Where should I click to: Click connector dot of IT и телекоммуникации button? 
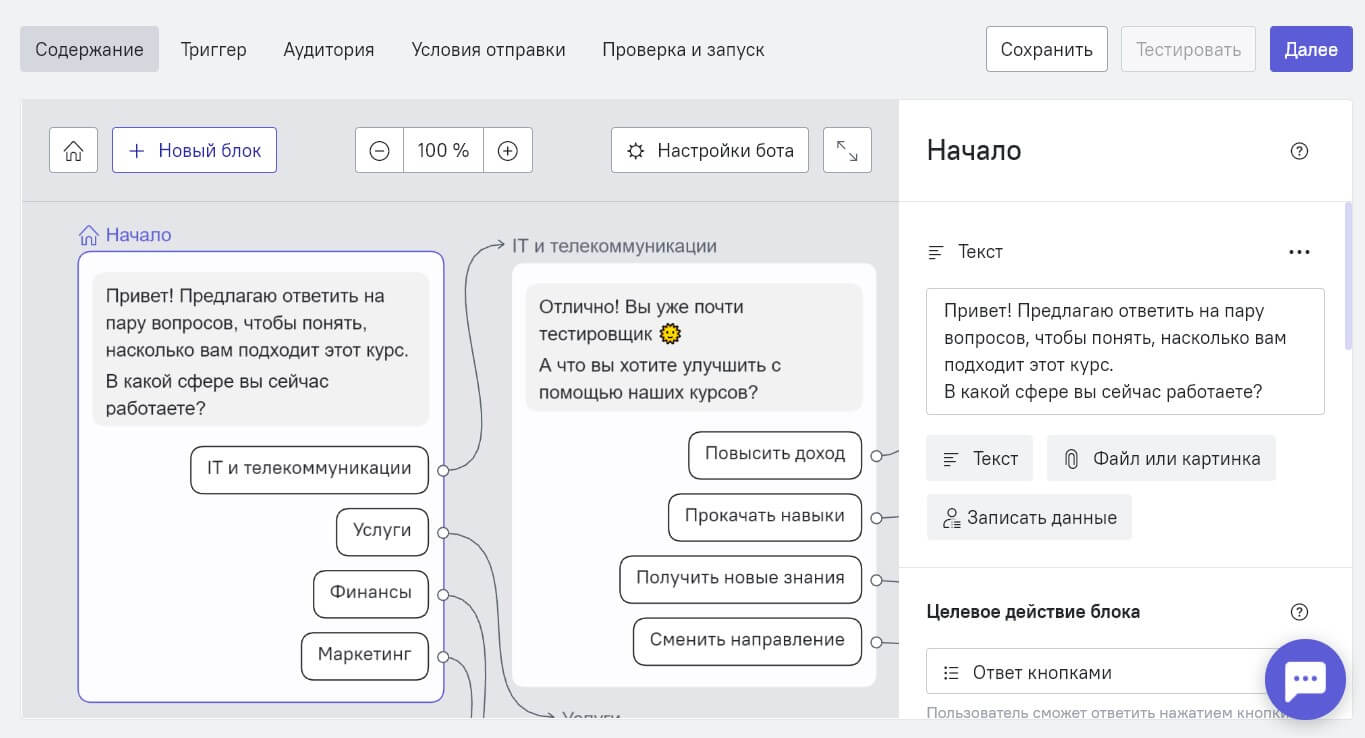click(443, 470)
